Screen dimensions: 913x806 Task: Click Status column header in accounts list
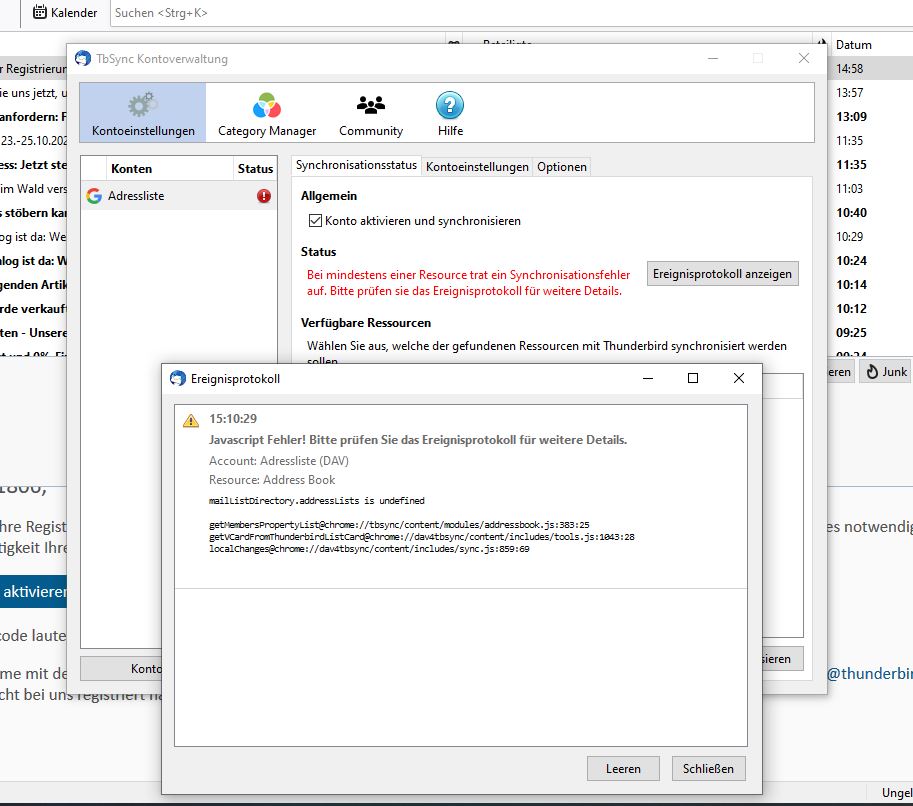coord(255,169)
